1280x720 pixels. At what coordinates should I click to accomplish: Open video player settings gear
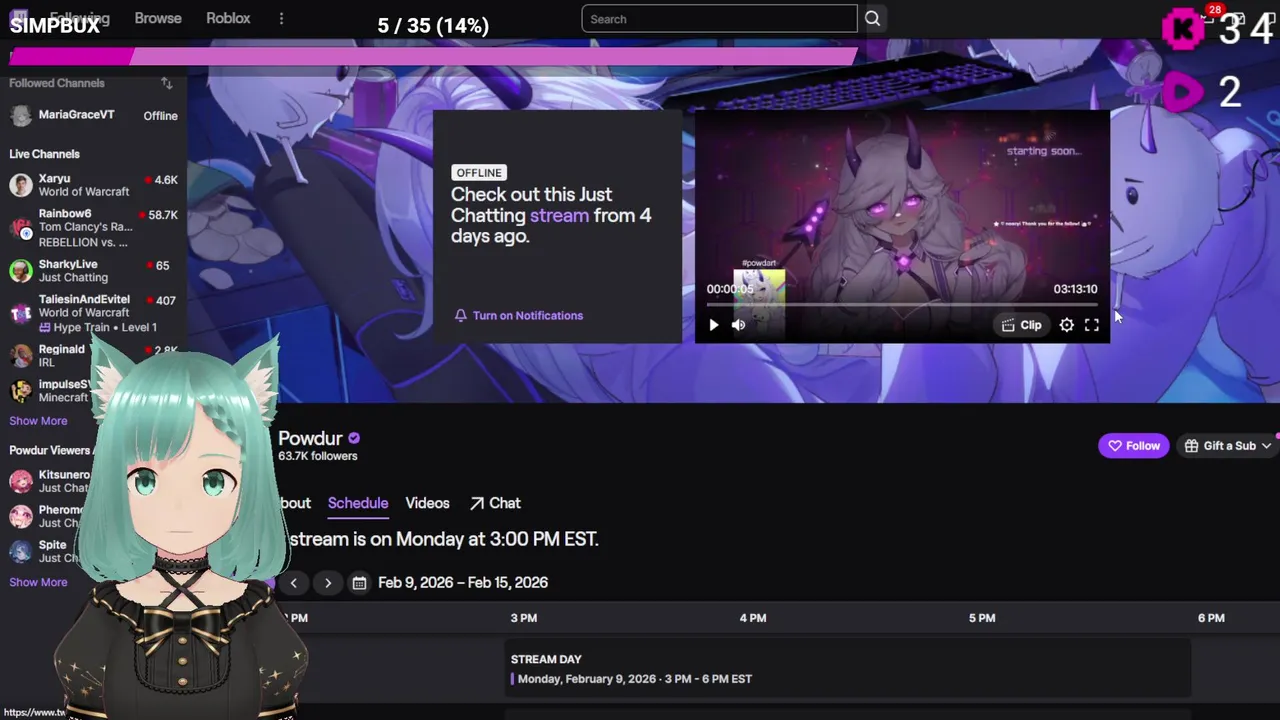(x=1067, y=325)
